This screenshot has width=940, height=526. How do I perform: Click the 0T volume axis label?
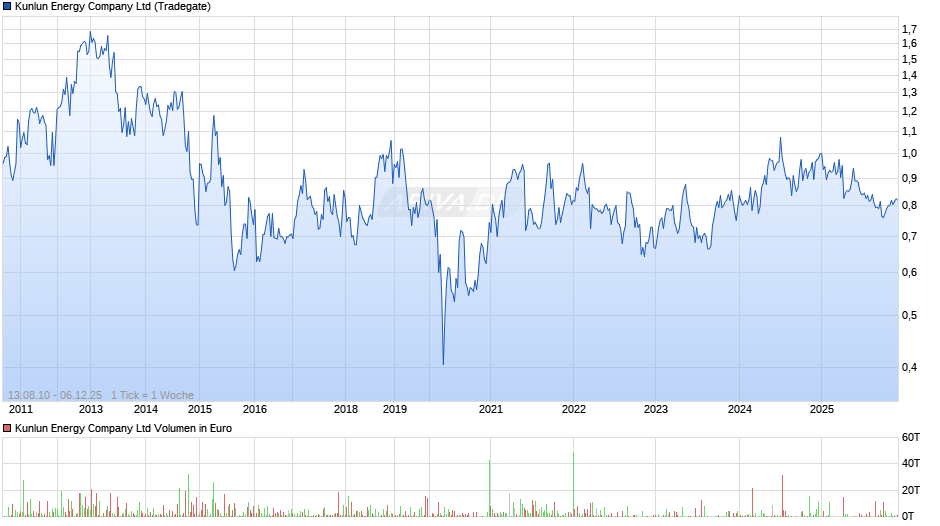point(908,516)
